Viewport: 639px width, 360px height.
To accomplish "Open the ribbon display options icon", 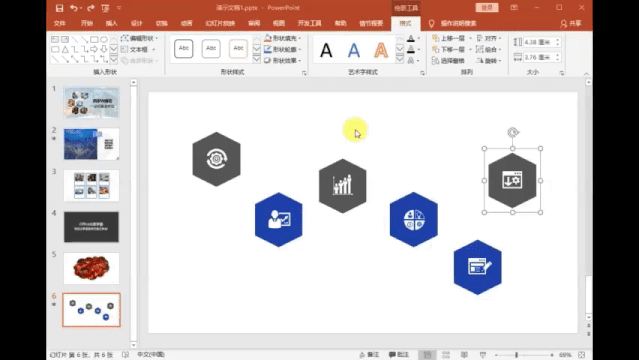I will [x=514, y=8].
